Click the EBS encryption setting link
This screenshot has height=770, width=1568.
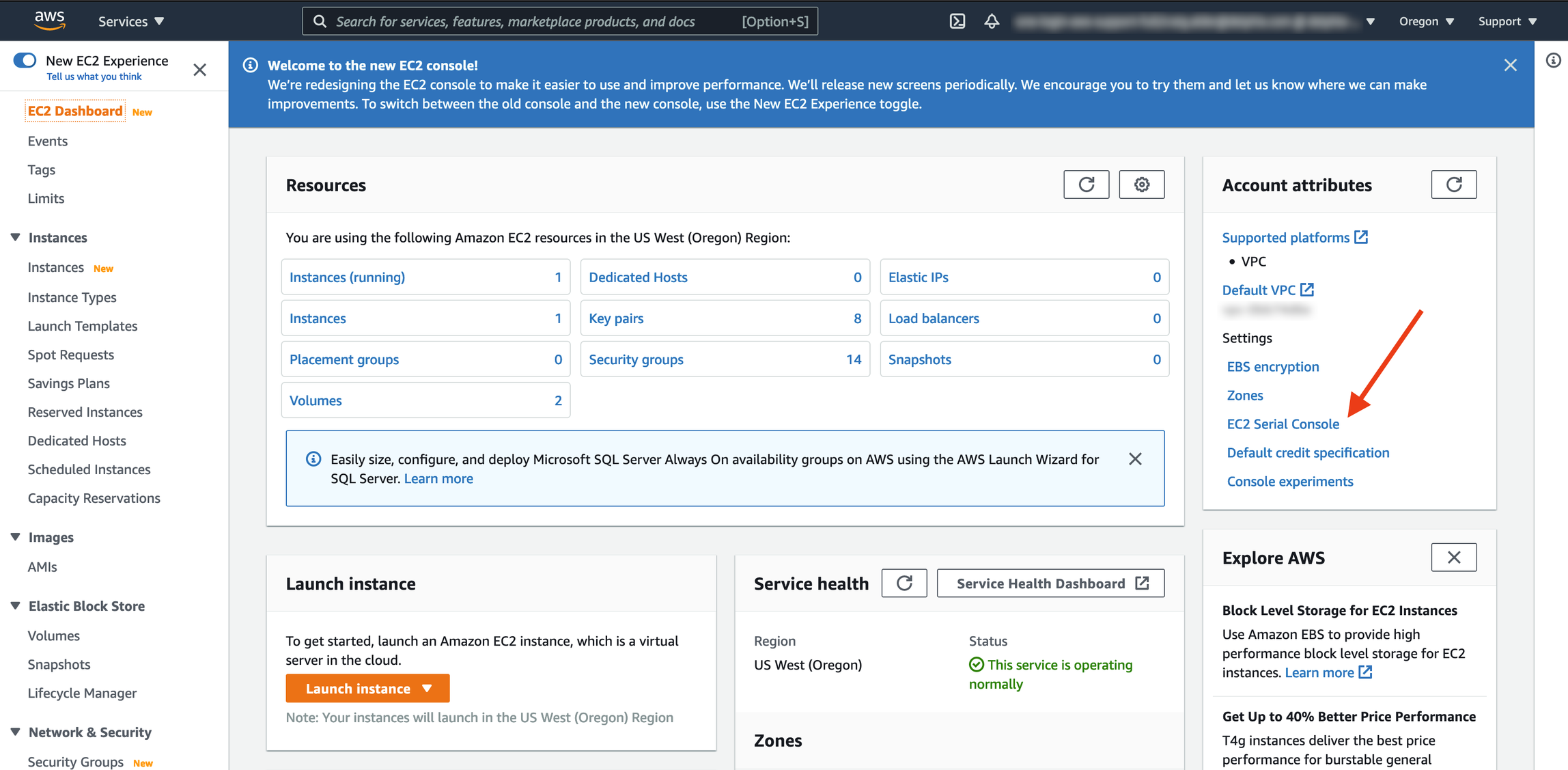click(x=1272, y=366)
